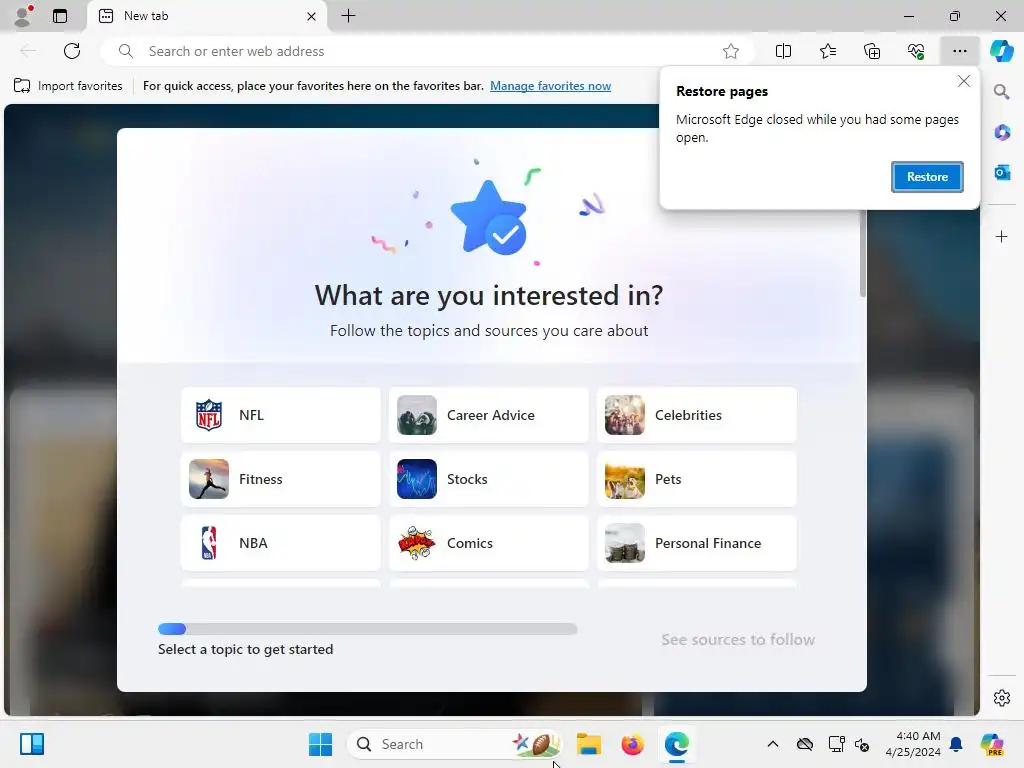
Task: Click Import favorites
Action: point(68,86)
